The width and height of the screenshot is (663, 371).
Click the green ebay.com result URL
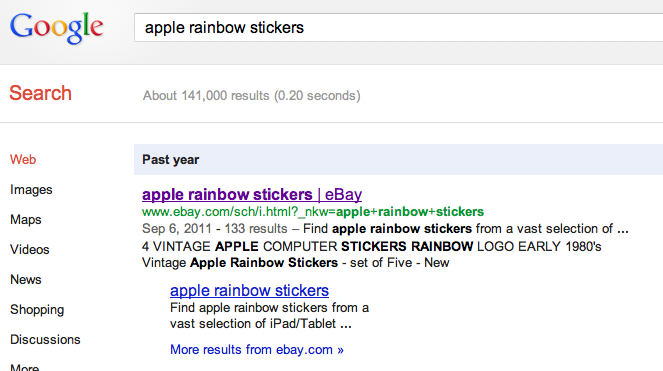pyautogui.click(x=313, y=212)
